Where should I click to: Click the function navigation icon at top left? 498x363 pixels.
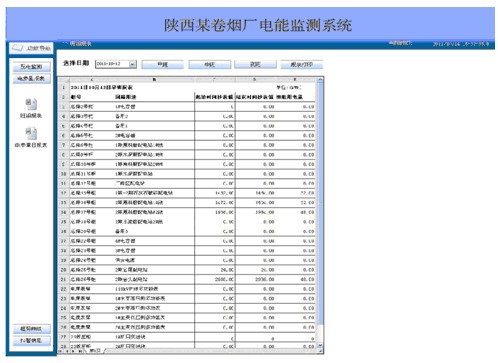[17, 48]
